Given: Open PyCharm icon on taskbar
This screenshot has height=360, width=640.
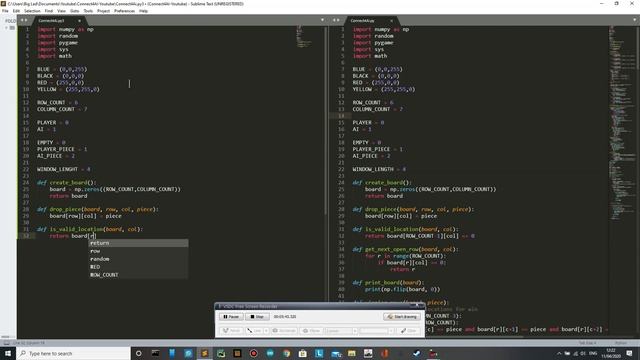Looking at the screenshot, I should 221,353.
